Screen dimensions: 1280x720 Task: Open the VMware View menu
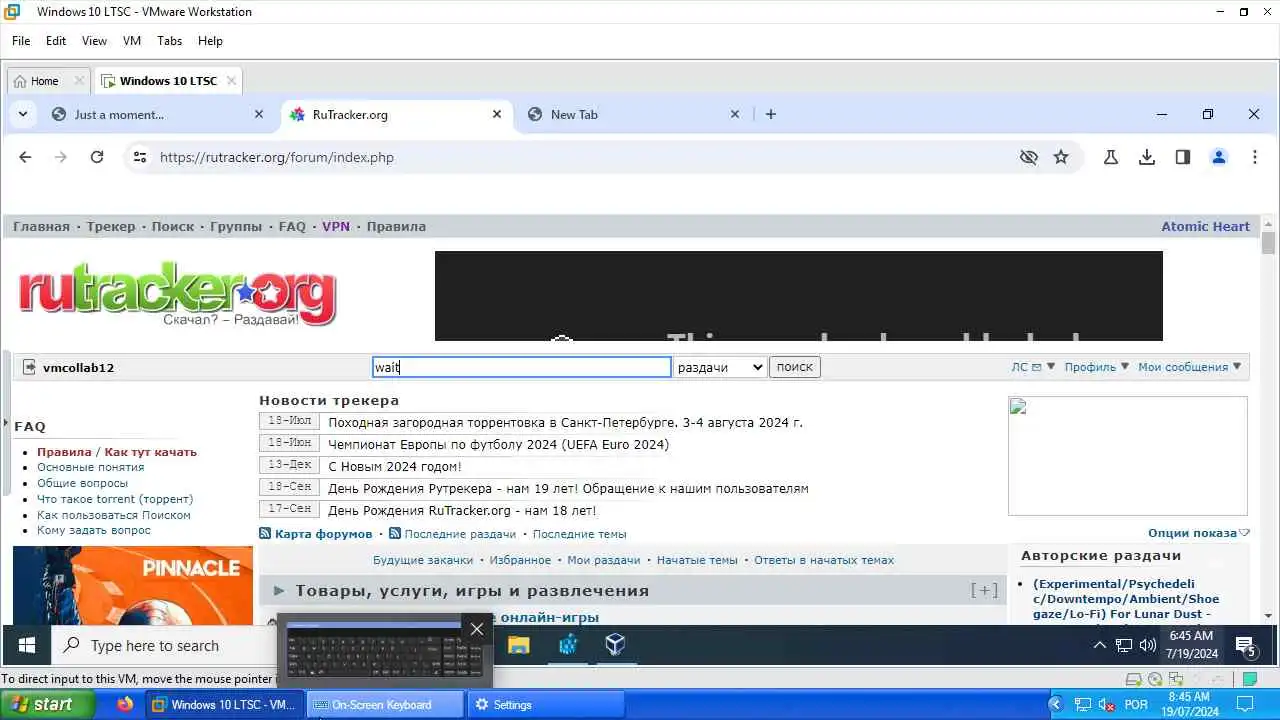coord(94,41)
